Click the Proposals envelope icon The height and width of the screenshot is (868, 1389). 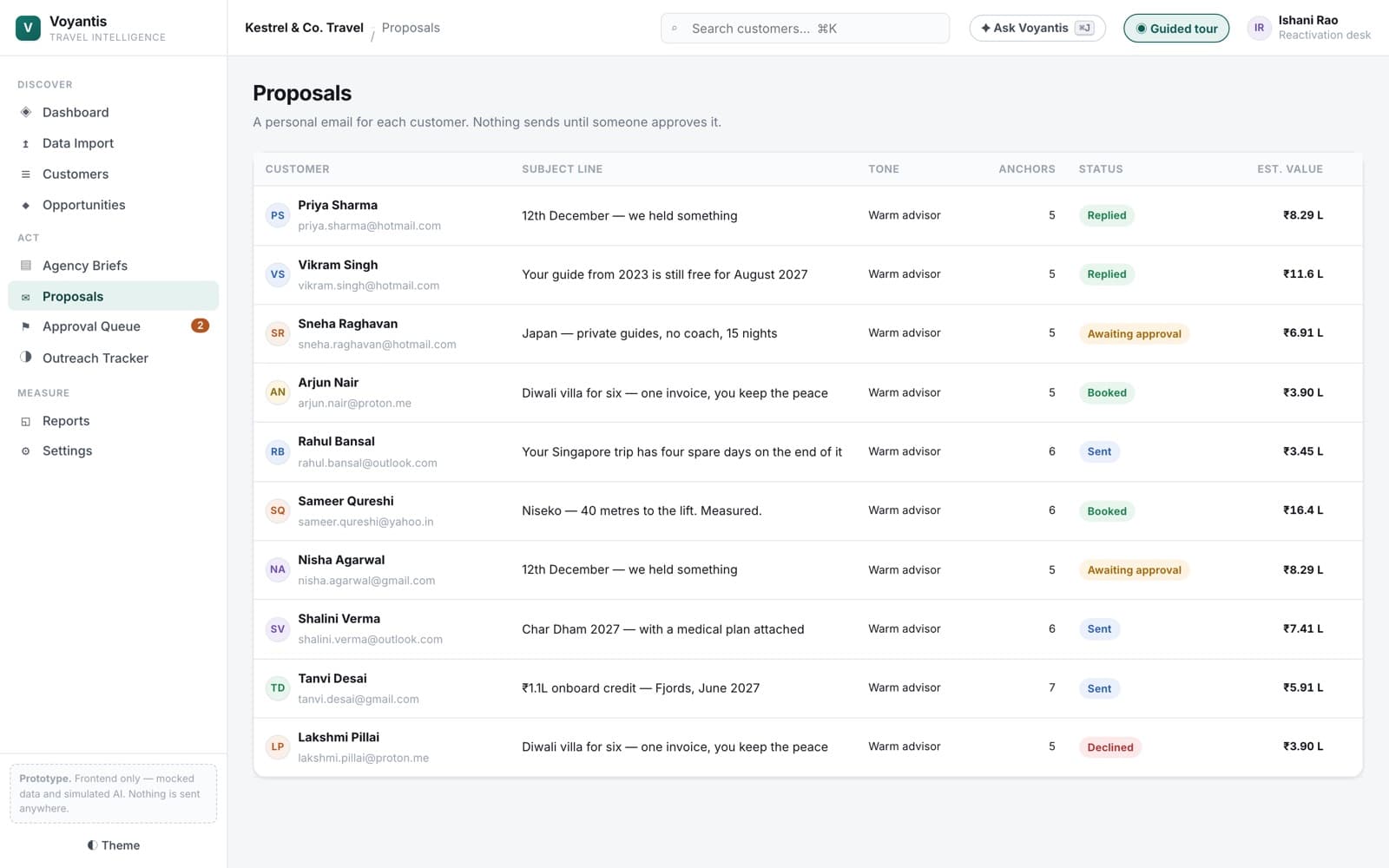click(25, 297)
